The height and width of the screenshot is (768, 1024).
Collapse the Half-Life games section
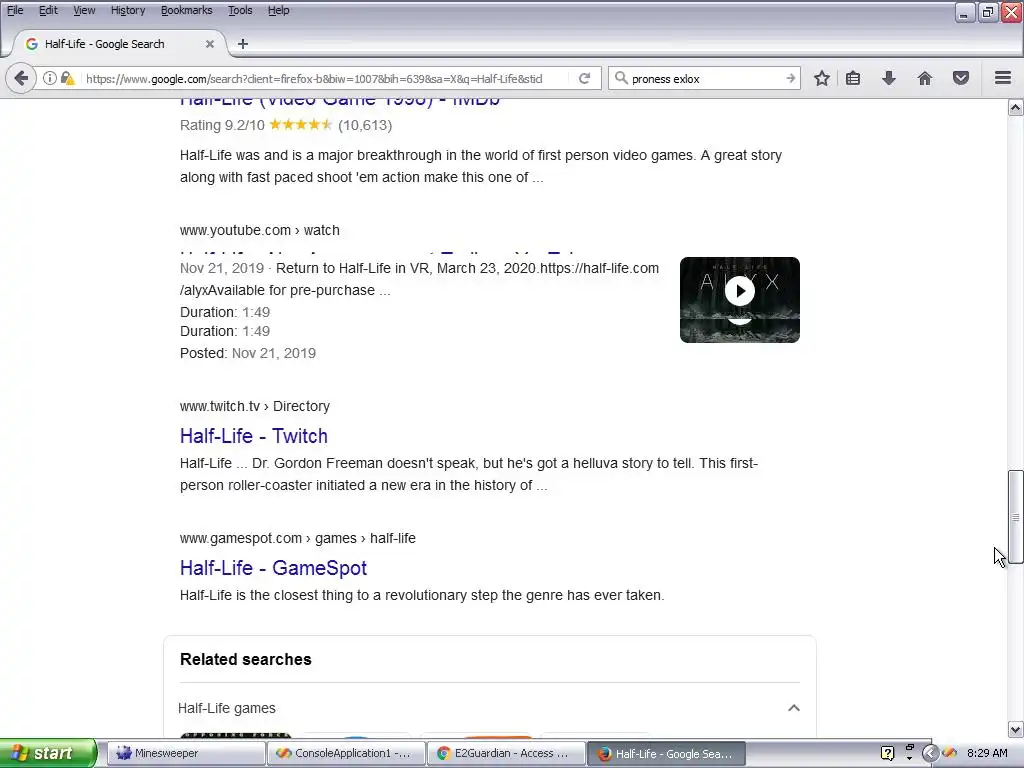pos(794,708)
